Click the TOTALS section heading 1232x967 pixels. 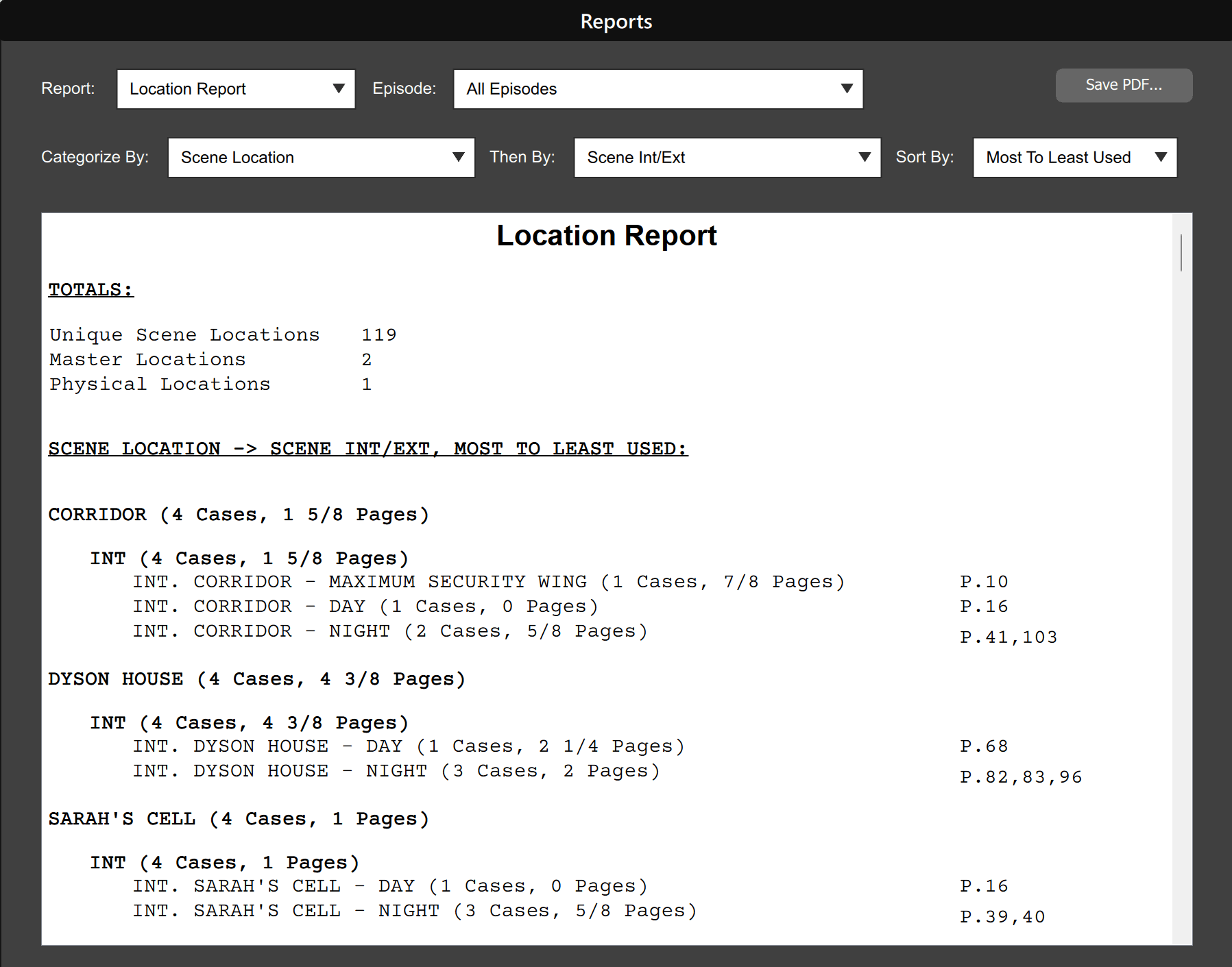click(90, 290)
